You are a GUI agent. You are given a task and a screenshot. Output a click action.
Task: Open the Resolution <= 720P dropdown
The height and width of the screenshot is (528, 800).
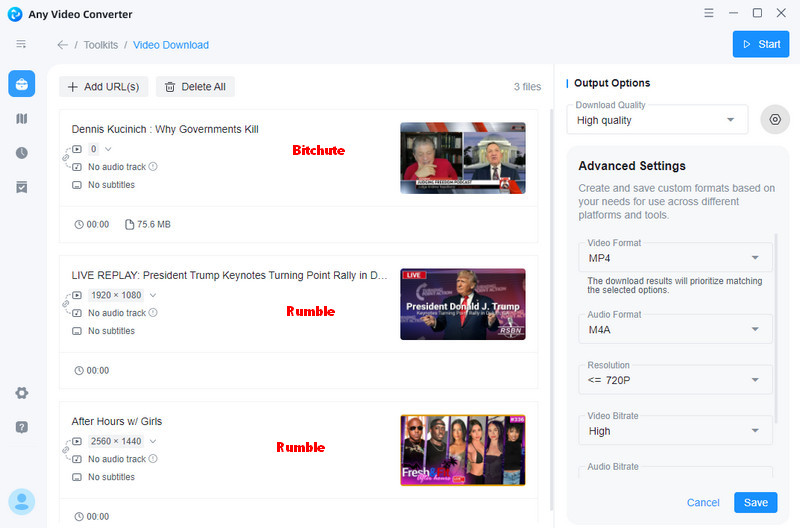(675, 380)
